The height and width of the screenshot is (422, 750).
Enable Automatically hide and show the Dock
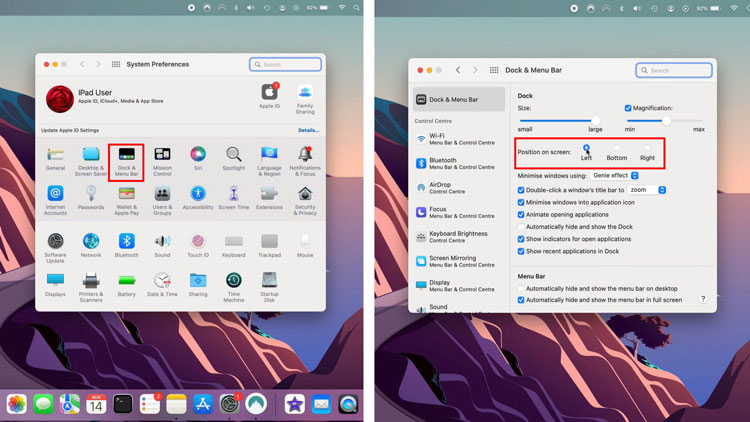pos(521,227)
